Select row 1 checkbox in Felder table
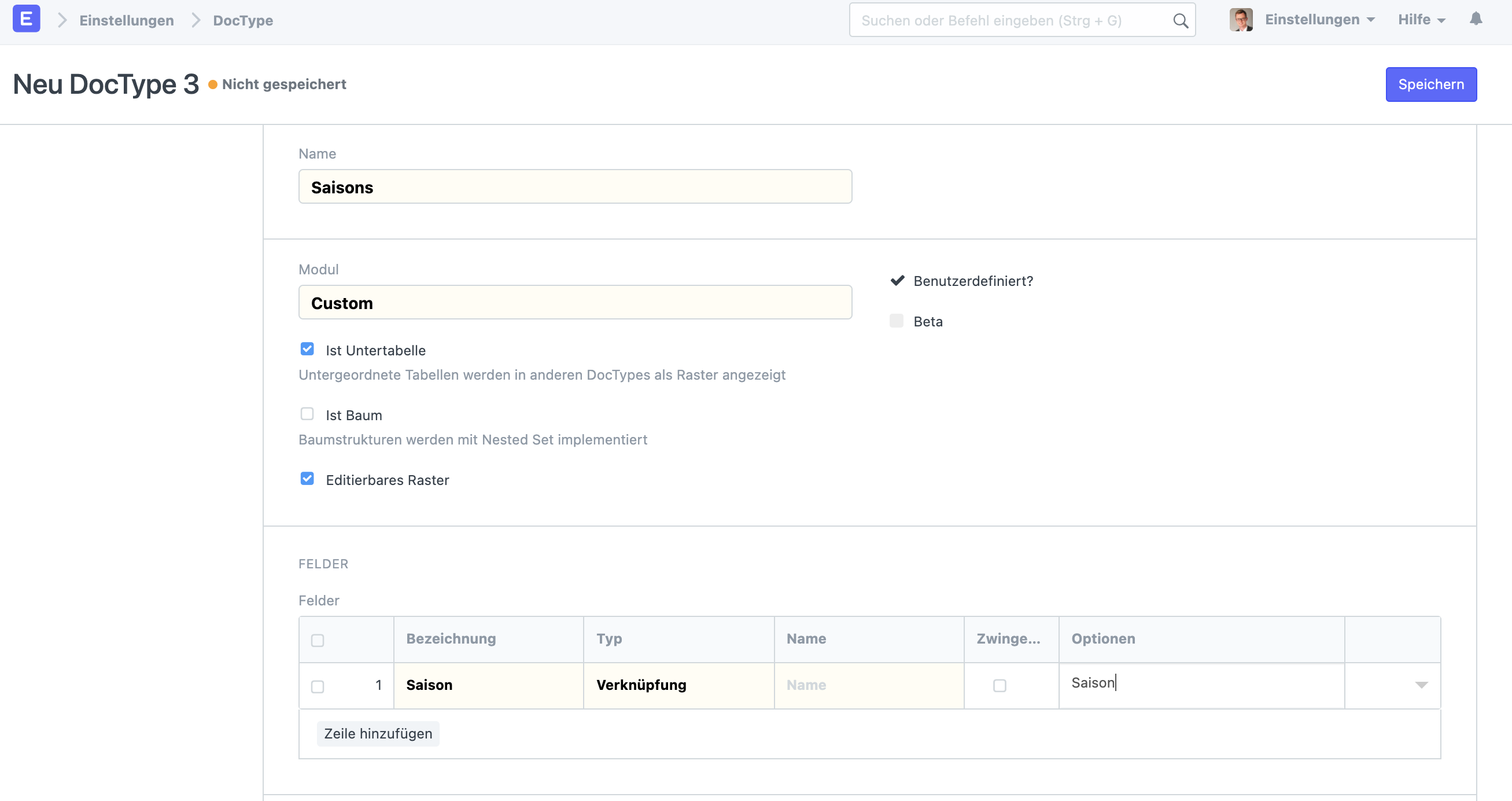 318,686
